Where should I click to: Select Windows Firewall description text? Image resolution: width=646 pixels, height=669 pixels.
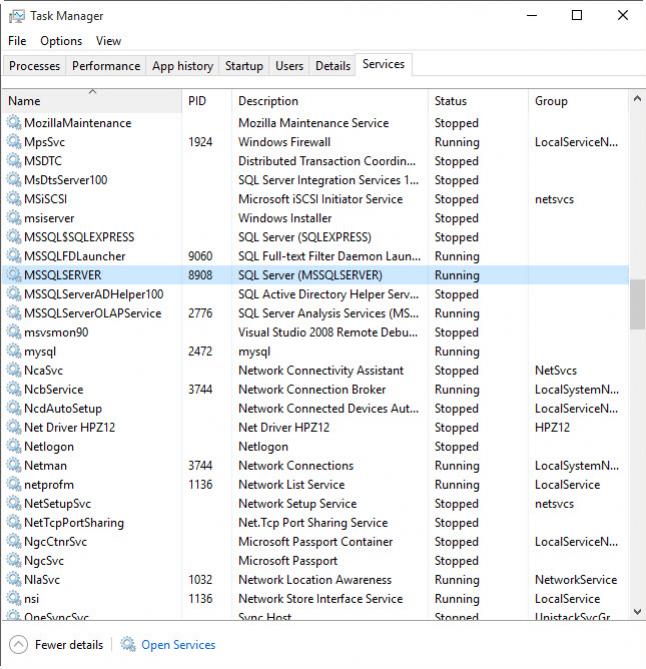click(x=284, y=142)
